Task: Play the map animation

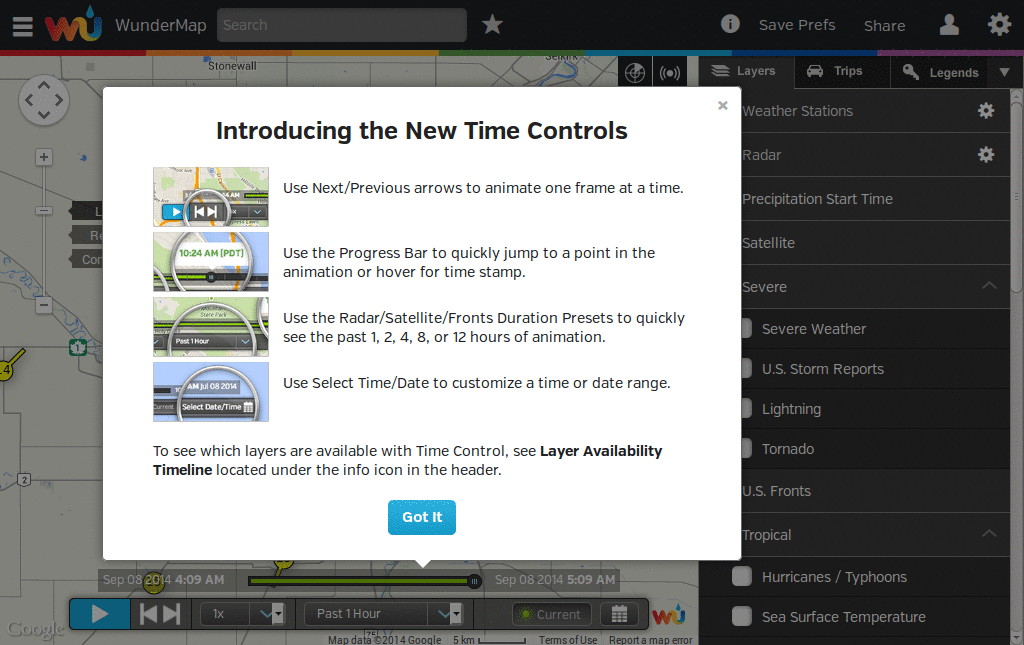Action: pos(100,614)
